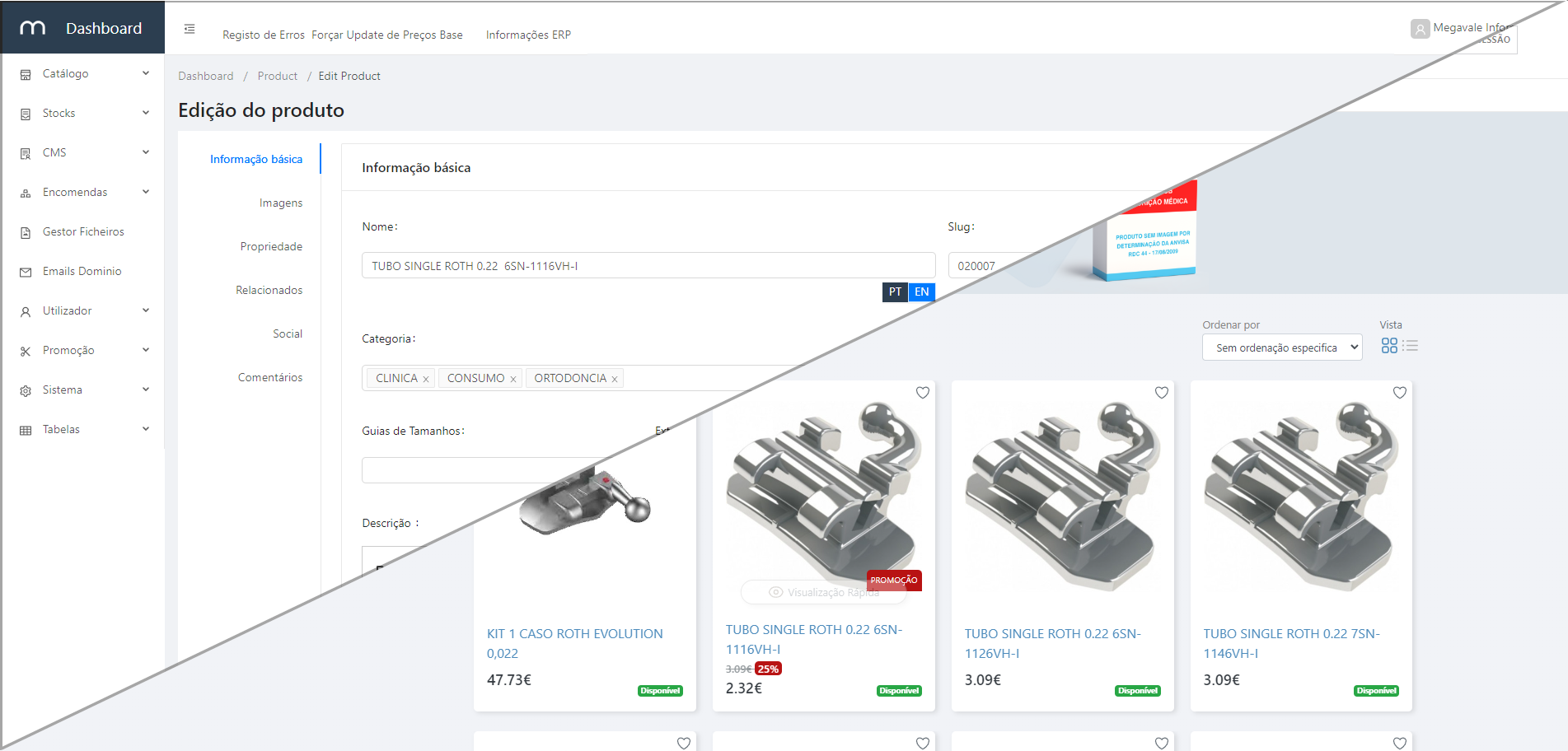The height and width of the screenshot is (751, 1568).
Task: Expand the Catálogo sidebar menu
Action: tap(82, 74)
